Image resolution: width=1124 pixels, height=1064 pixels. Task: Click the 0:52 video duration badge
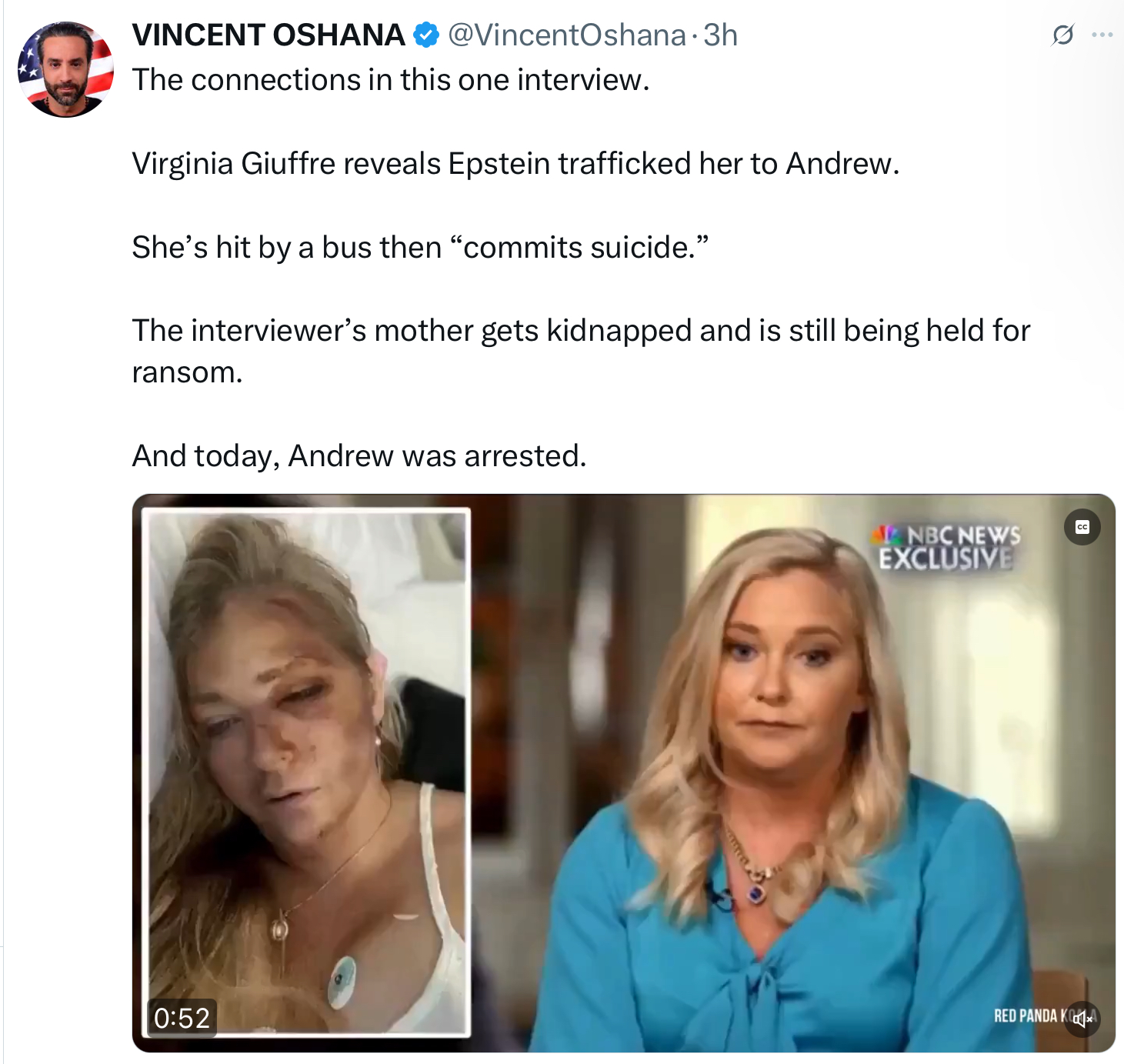coord(182,1018)
